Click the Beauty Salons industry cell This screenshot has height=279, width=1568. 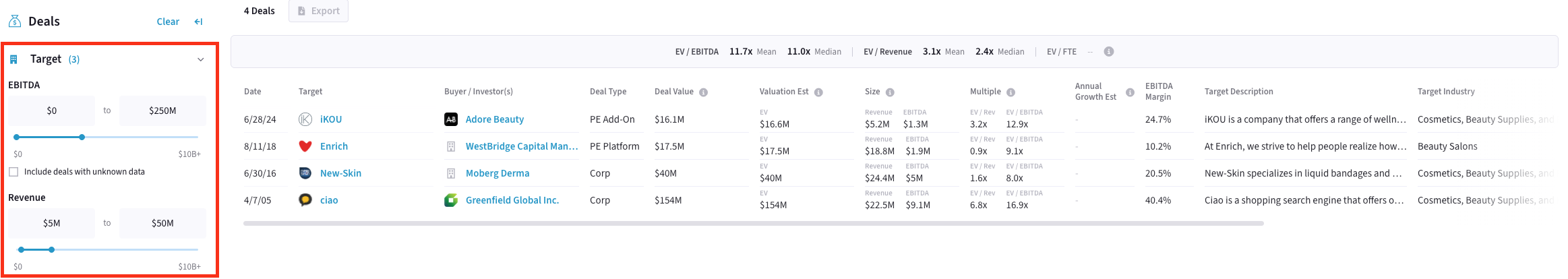pos(1447,146)
